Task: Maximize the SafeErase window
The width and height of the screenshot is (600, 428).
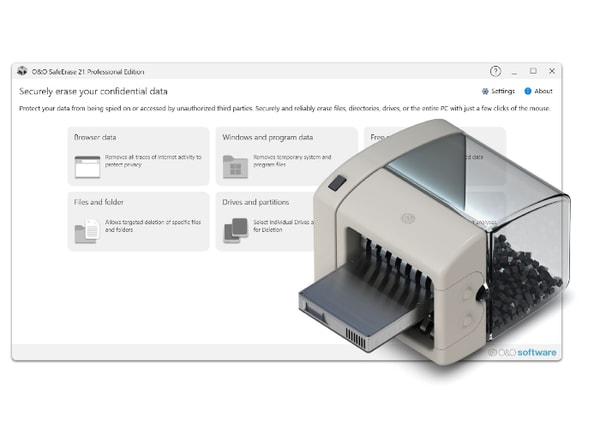Action: coord(533,71)
